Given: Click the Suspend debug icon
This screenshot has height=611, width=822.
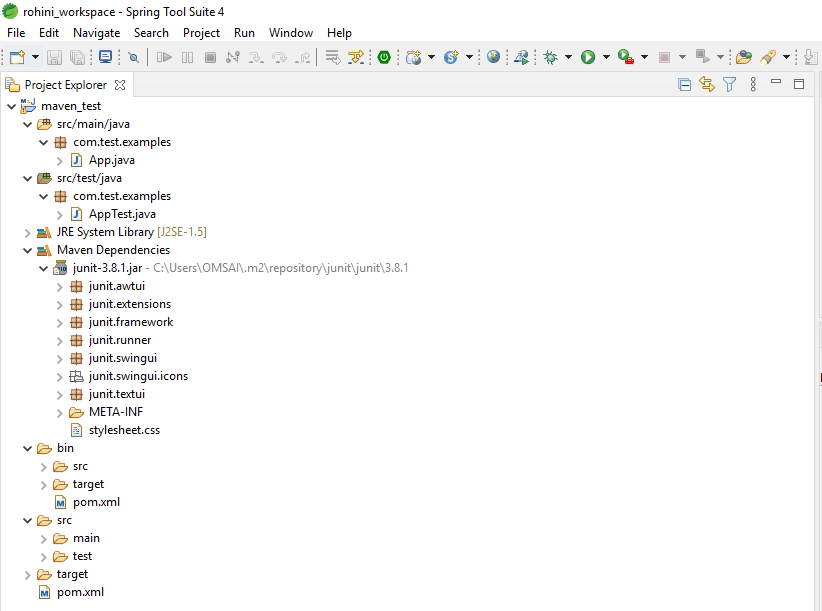Looking at the screenshot, I should point(187,57).
